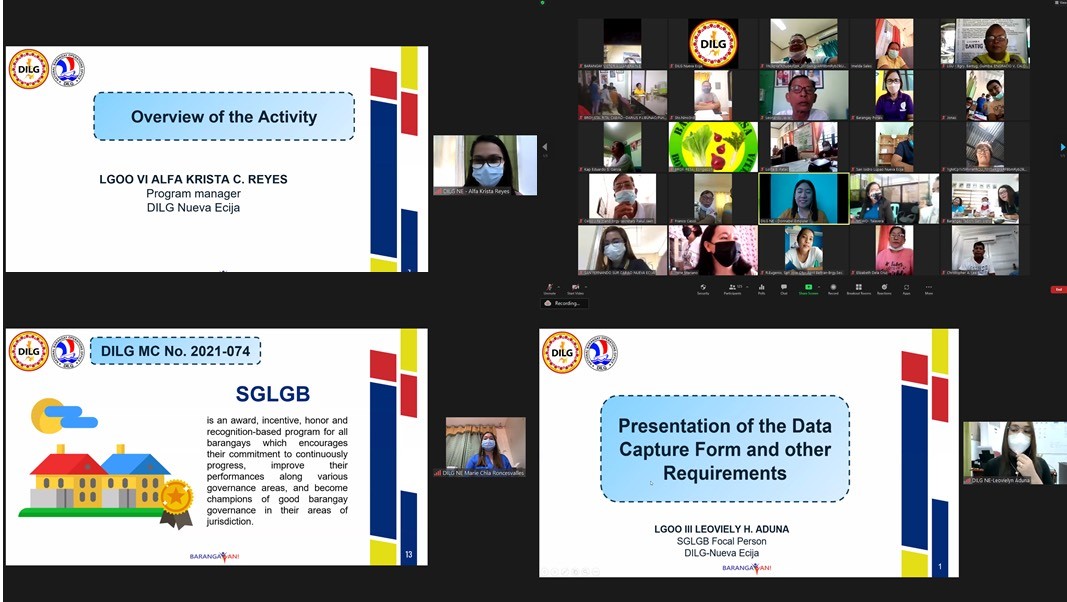Click the Record icon
The image size is (1067, 602).
coord(833,288)
